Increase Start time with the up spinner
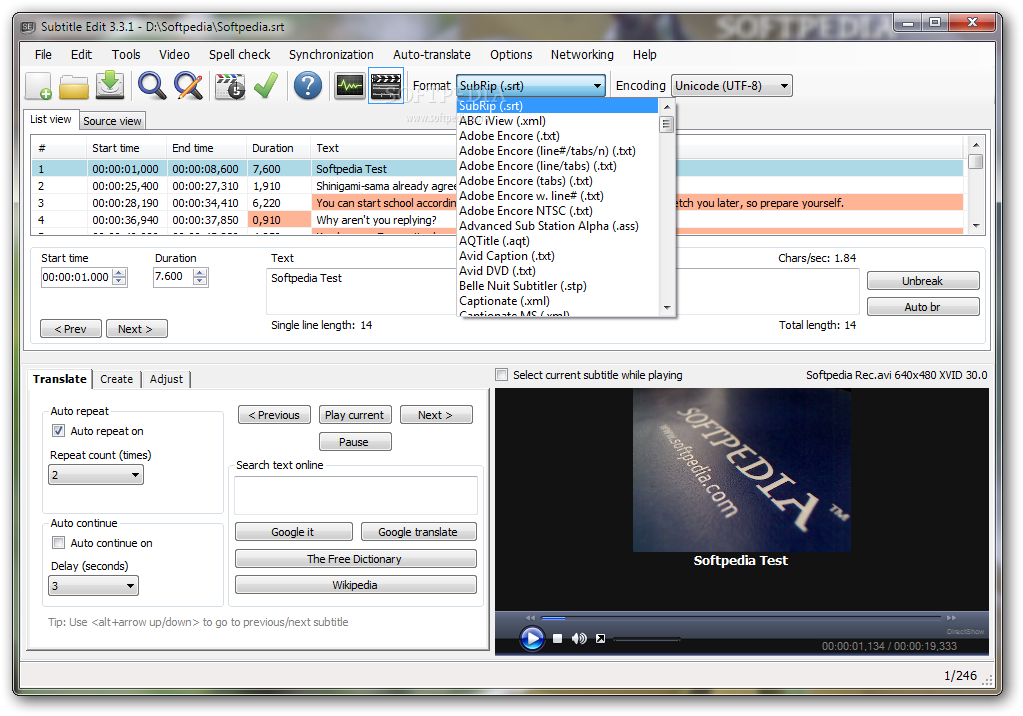Screen dimensions: 1023x716 click(x=119, y=273)
